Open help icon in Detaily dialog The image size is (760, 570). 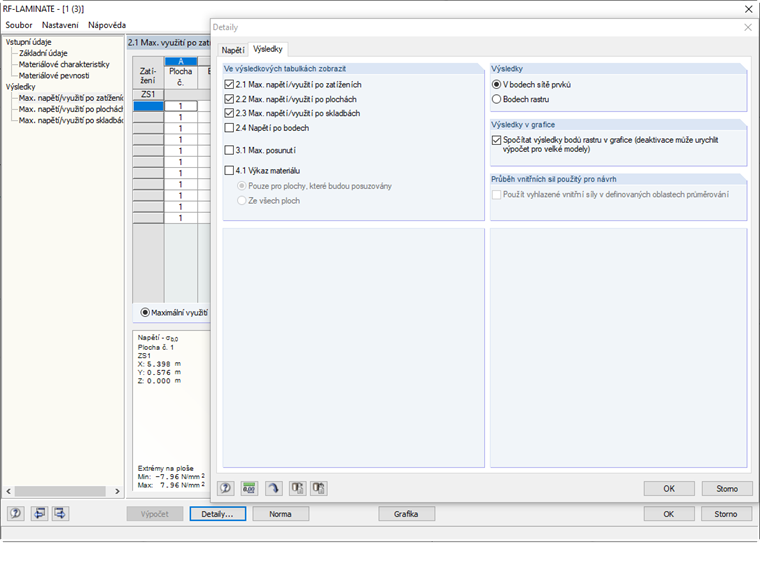tap(225, 488)
